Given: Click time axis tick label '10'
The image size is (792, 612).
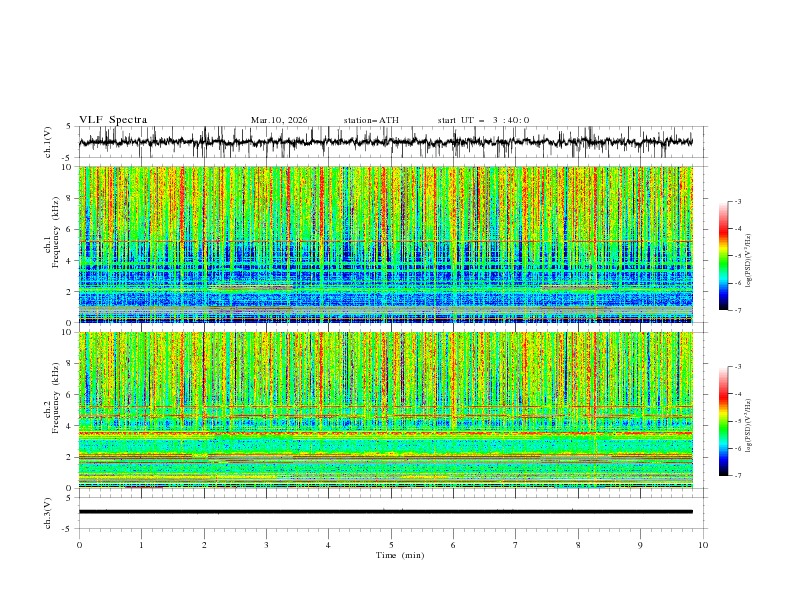Looking at the screenshot, I should pyautogui.click(x=703, y=545).
